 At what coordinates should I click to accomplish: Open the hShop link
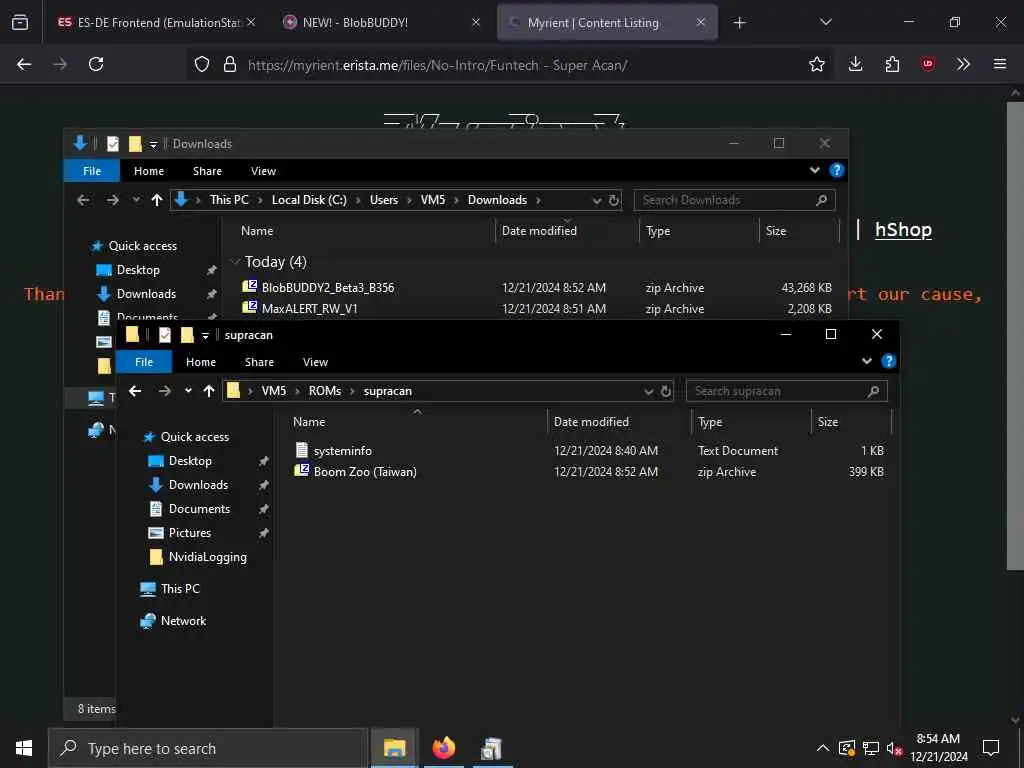903,230
